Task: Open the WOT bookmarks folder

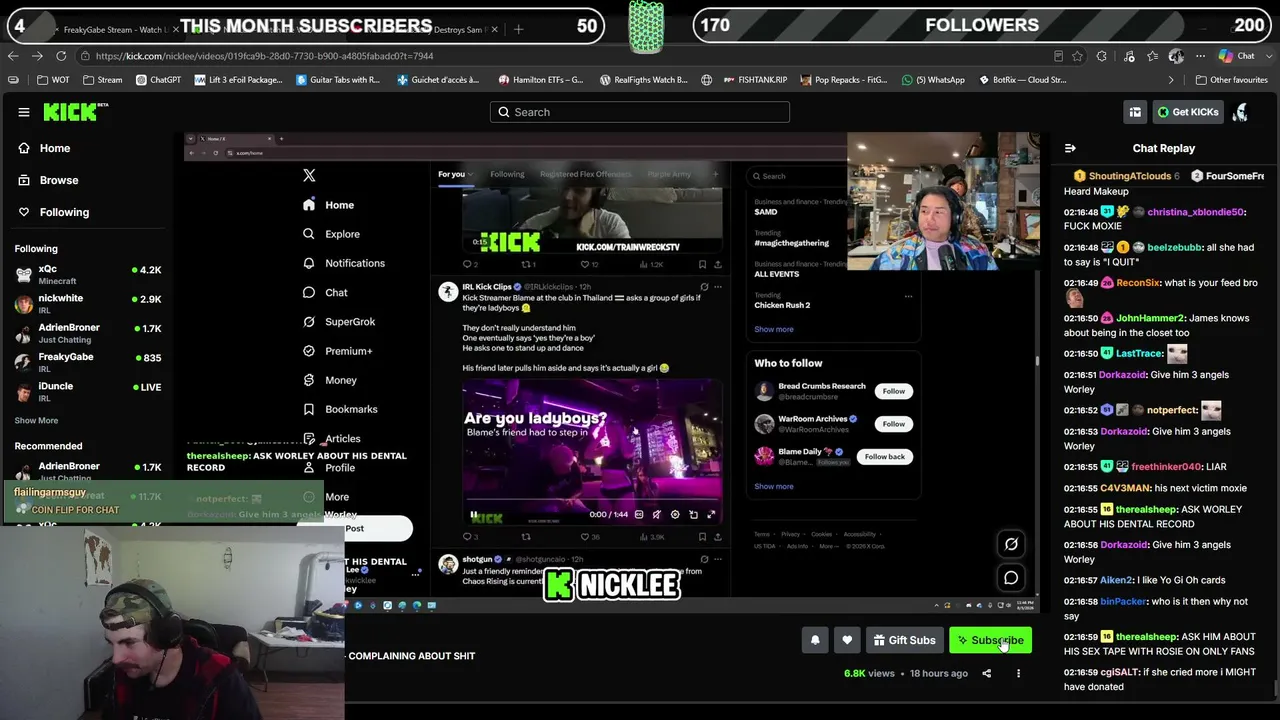Action: pyautogui.click(x=53, y=80)
